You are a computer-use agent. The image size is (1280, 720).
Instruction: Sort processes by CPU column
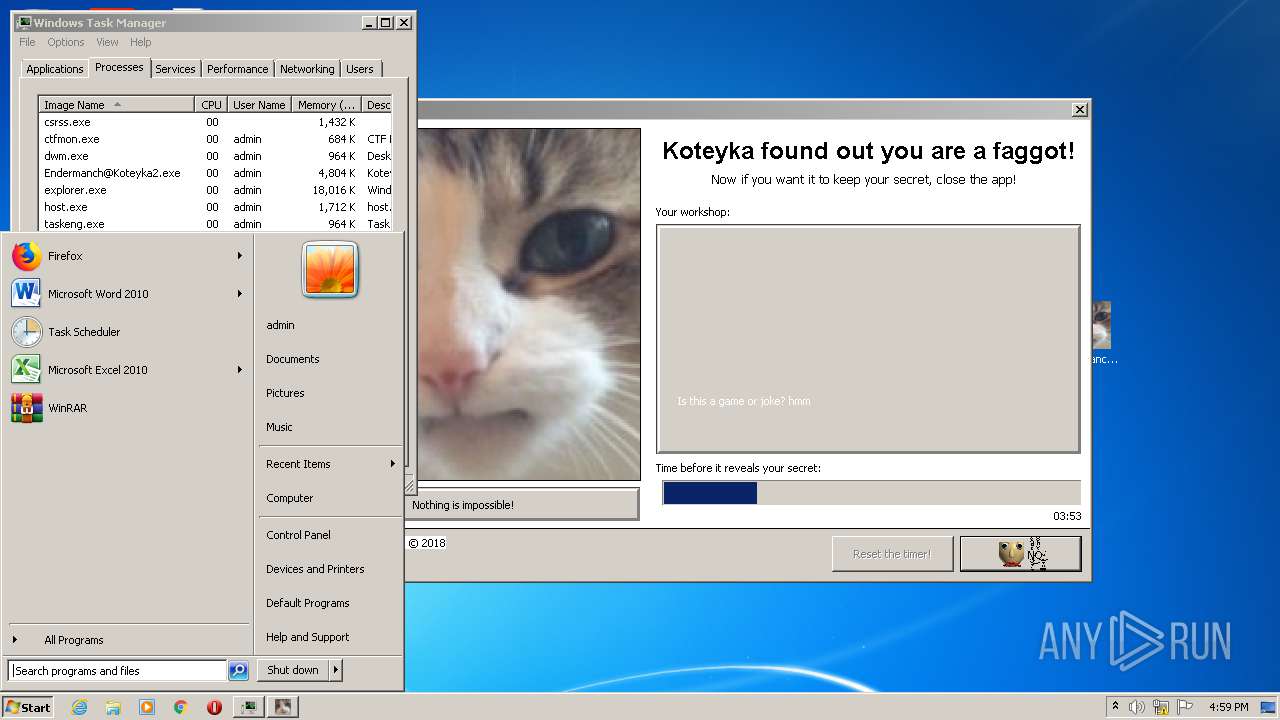coord(211,105)
